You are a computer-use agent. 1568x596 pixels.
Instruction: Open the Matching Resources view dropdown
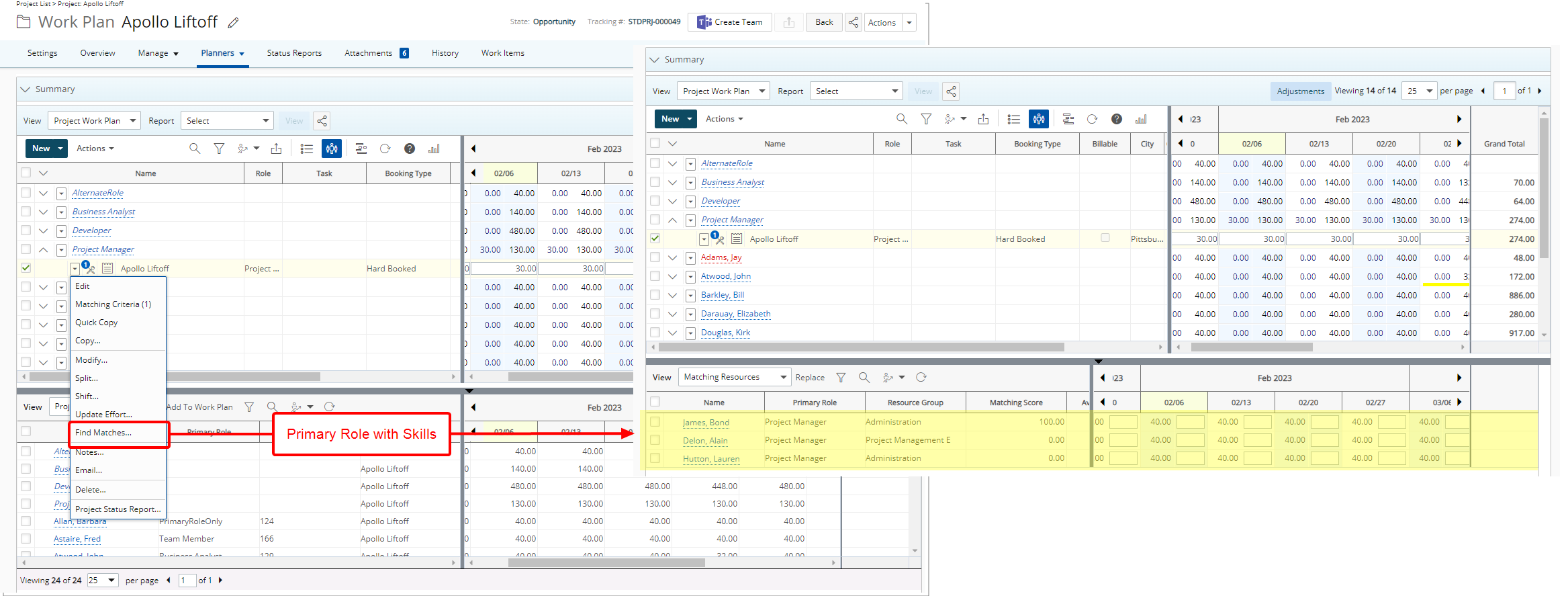coord(735,377)
